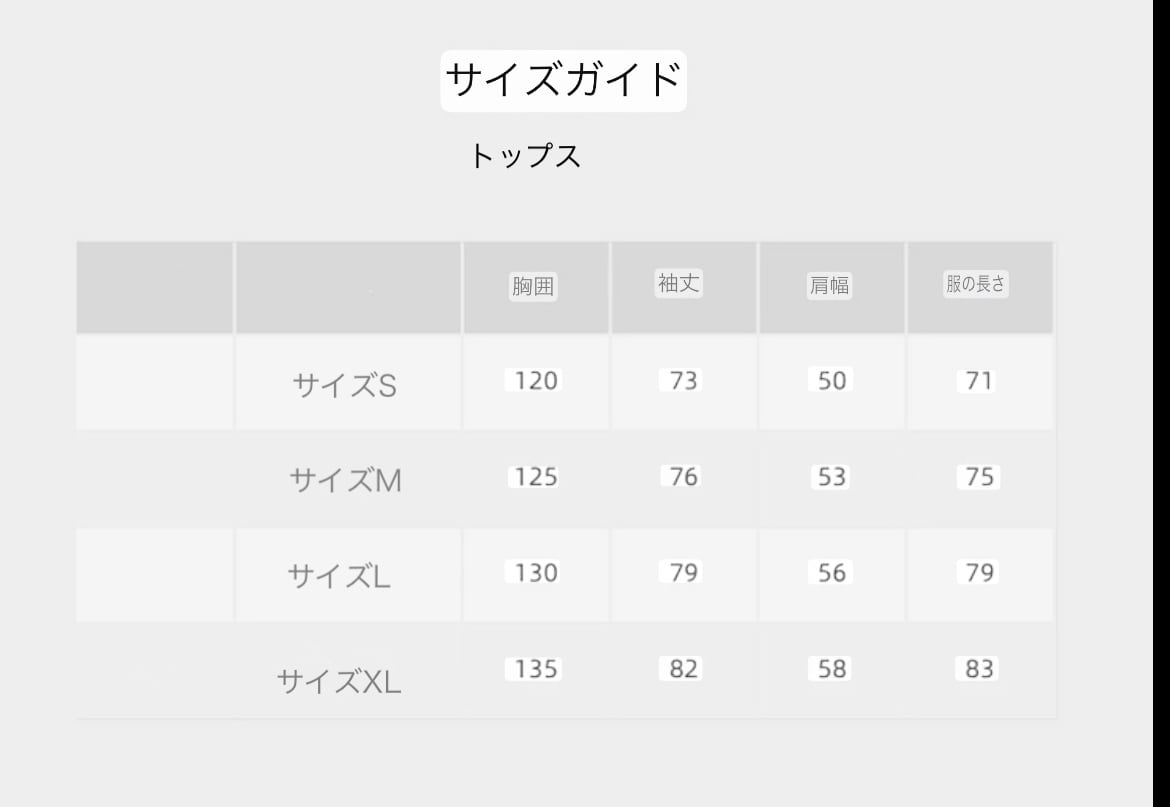The height and width of the screenshot is (807, 1170).
Task: Select the サイズM row label
Action: (x=345, y=481)
